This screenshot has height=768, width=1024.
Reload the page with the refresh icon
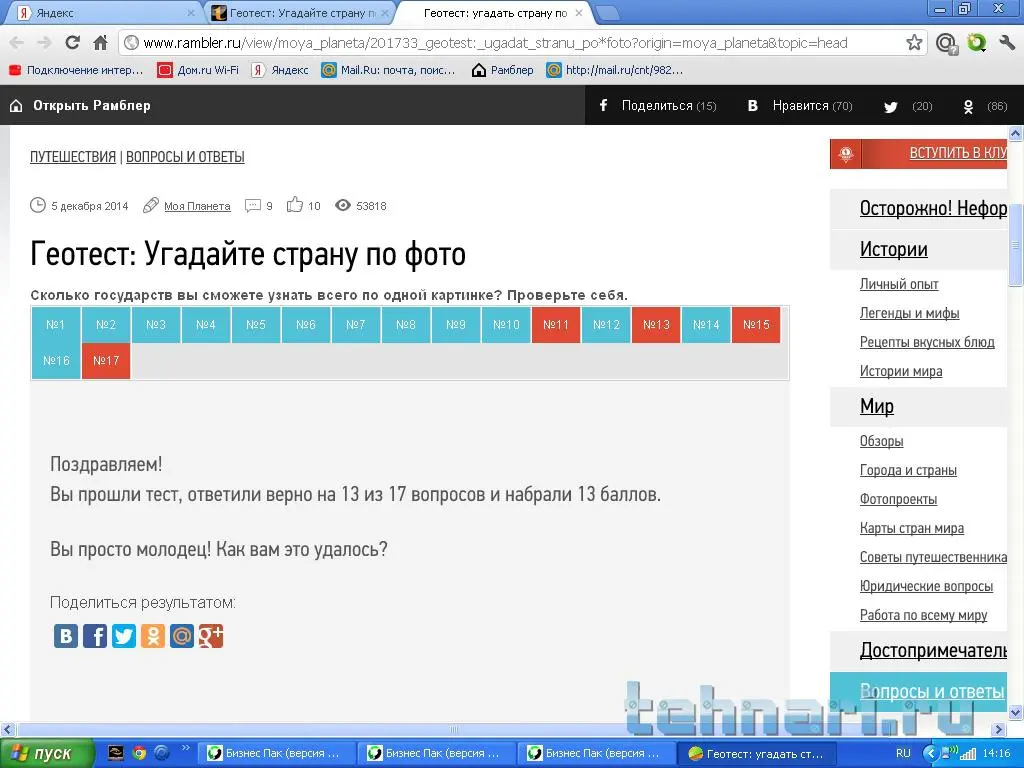coord(71,44)
